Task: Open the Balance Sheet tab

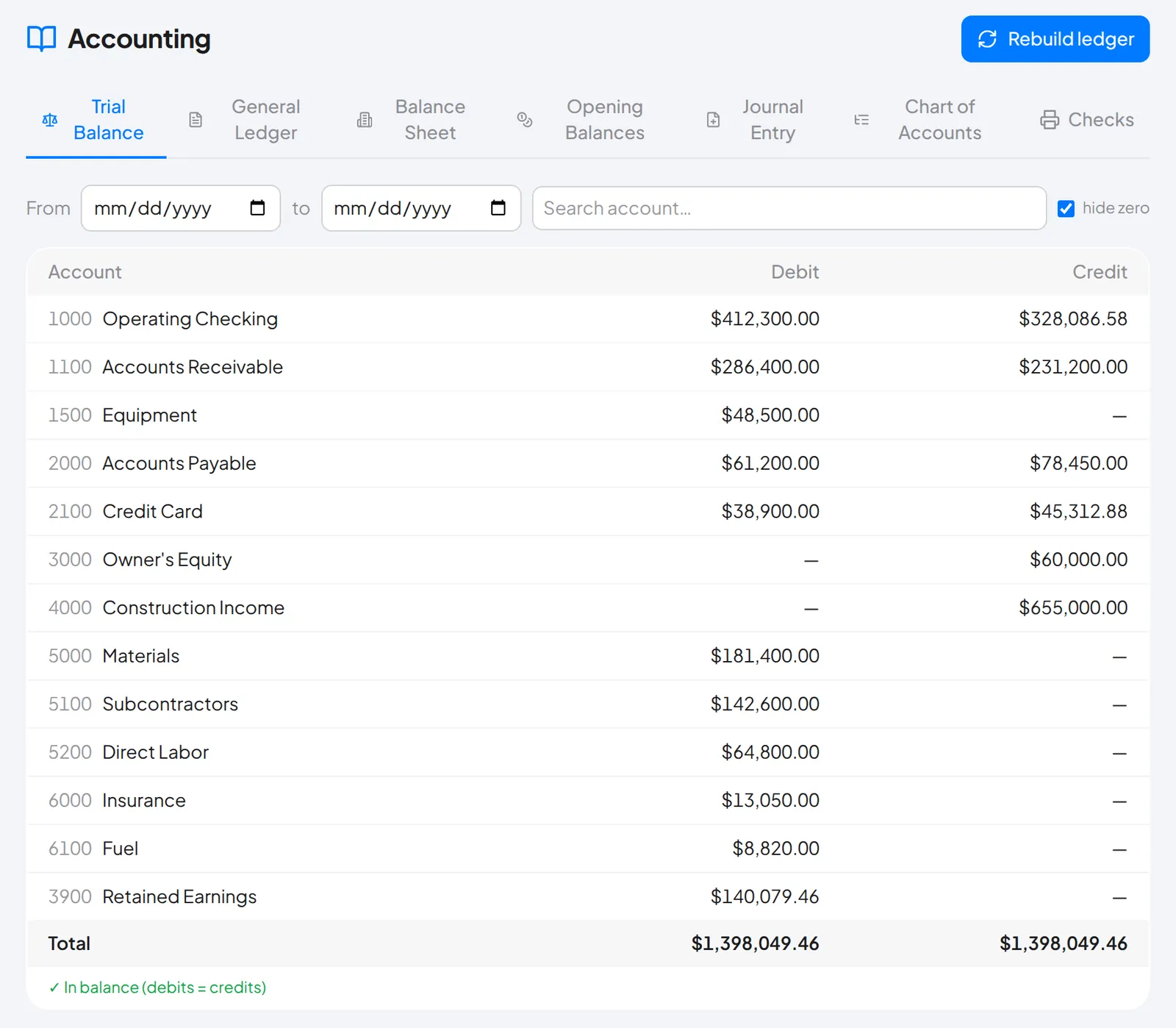Action: click(x=416, y=120)
